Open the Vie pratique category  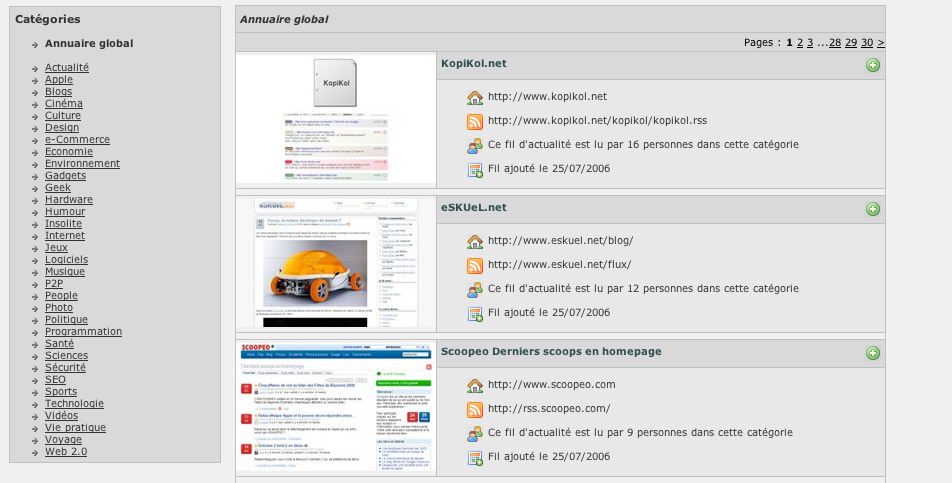pos(75,428)
